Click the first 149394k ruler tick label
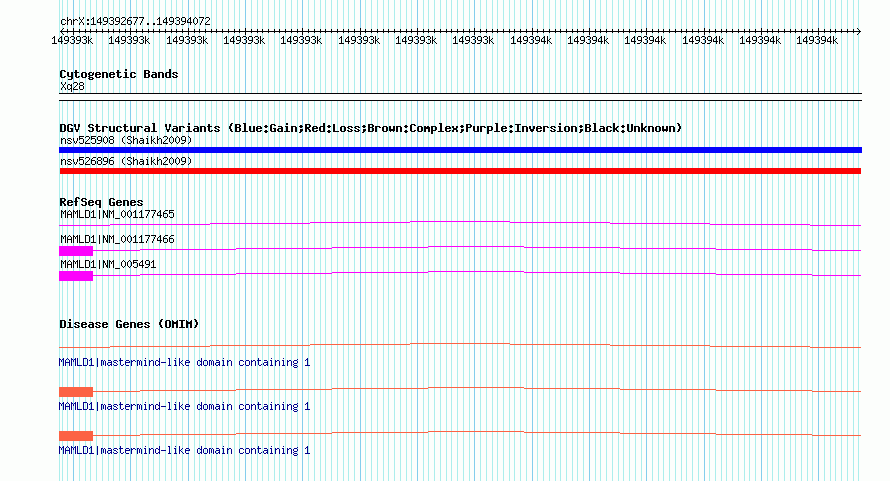The image size is (890, 481). (531, 40)
